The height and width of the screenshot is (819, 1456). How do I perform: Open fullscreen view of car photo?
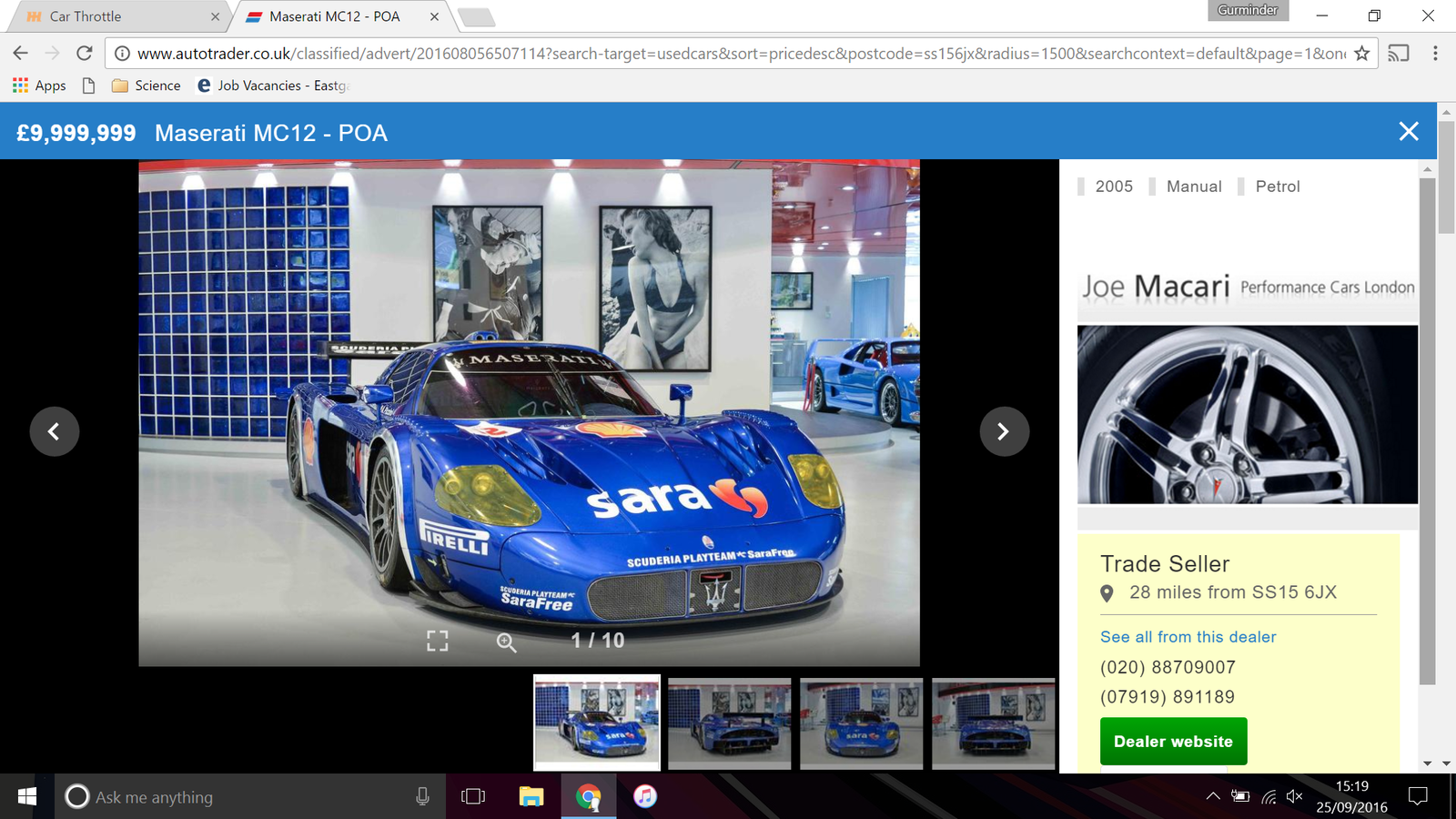[438, 641]
